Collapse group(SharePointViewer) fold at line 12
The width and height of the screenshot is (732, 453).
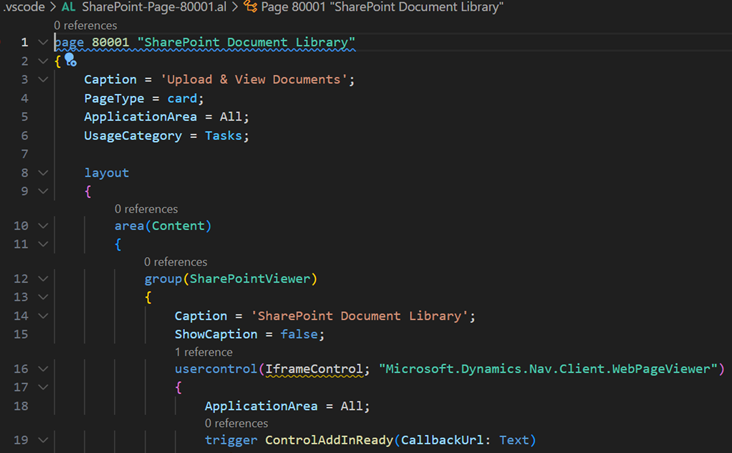coord(43,279)
